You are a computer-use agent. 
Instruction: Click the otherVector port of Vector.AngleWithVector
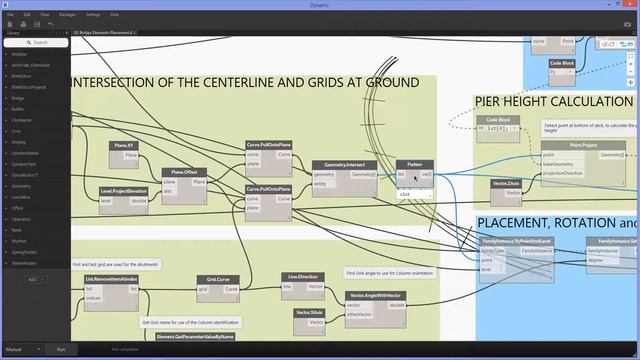tap(360, 314)
